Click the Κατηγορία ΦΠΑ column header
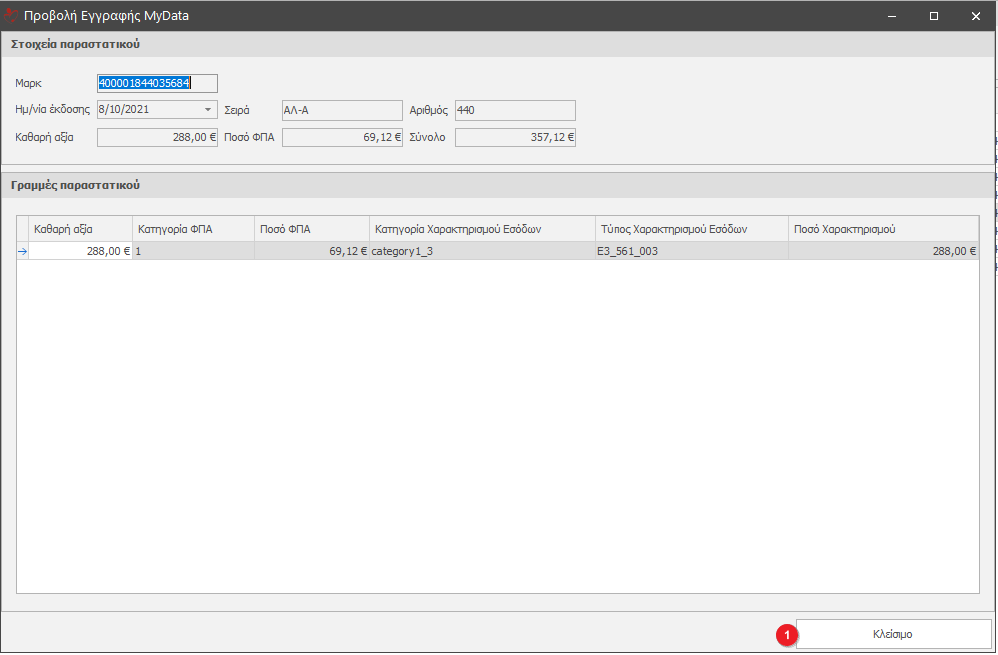The width and height of the screenshot is (998, 655). (193, 229)
